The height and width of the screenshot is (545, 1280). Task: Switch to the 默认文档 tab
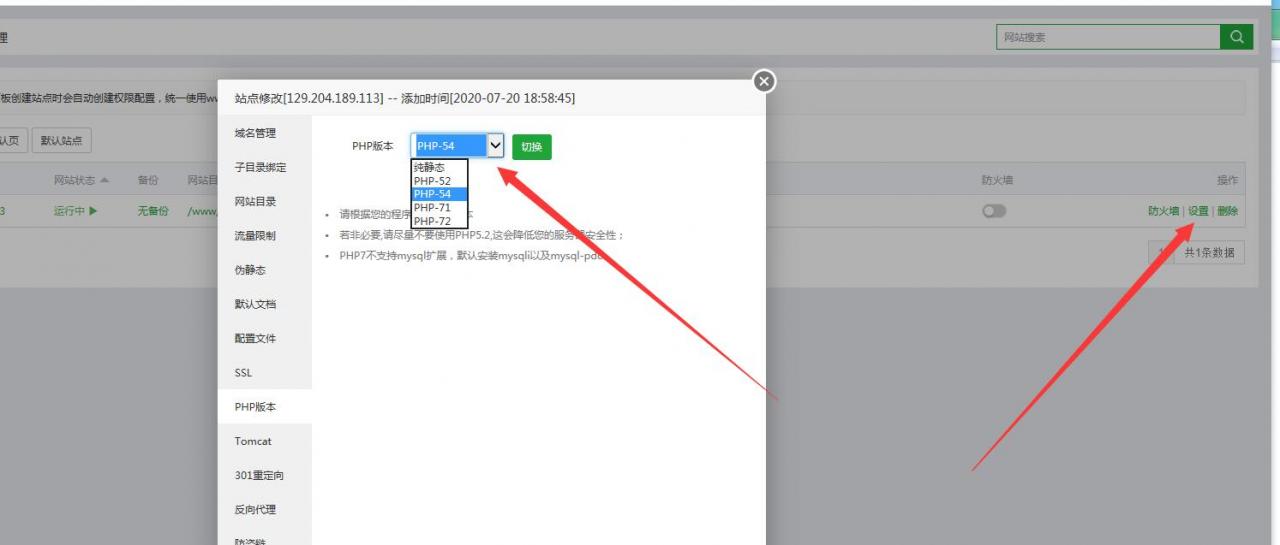265,304
